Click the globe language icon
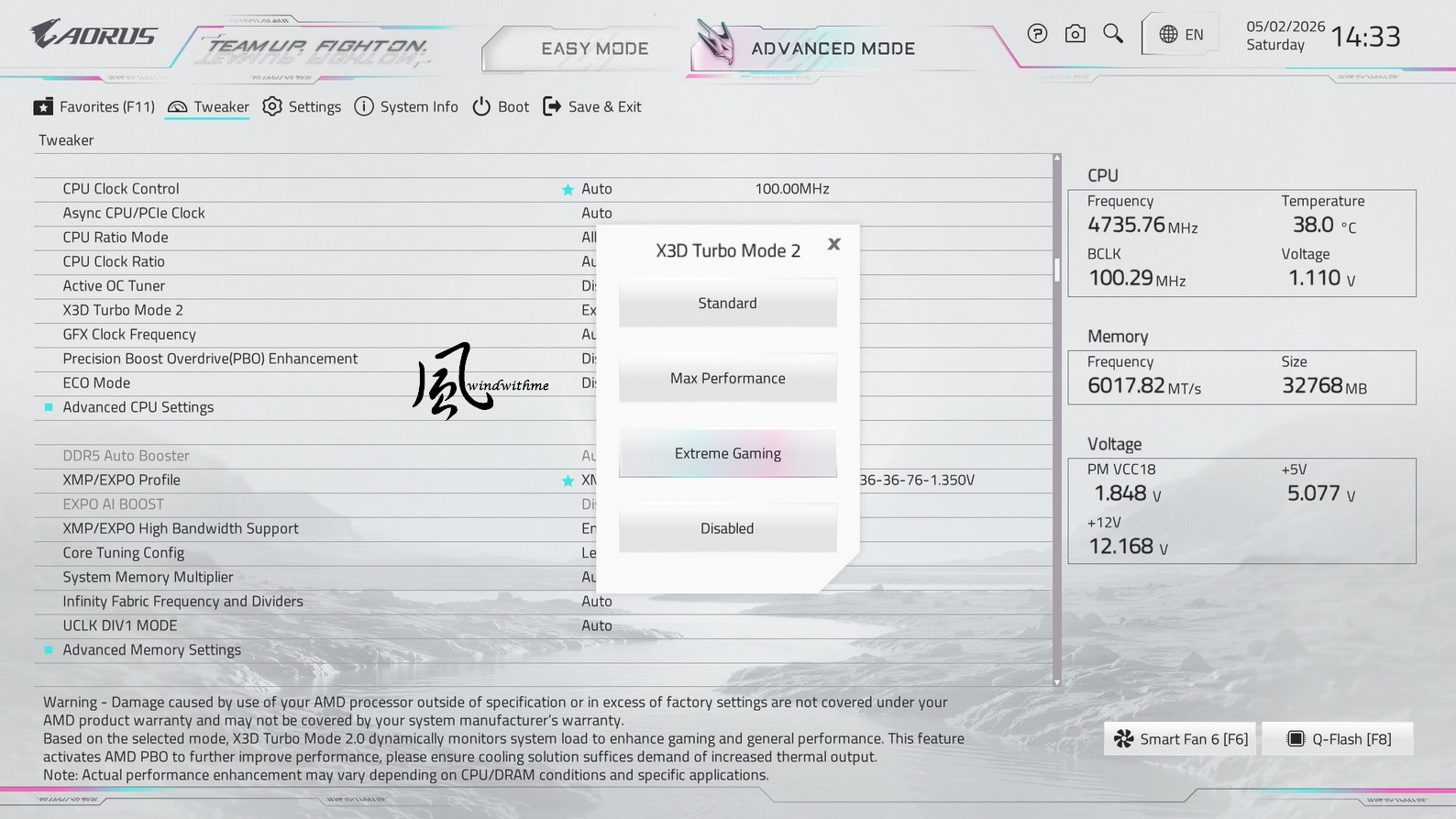The image size is (1456, 819). 1168,35
